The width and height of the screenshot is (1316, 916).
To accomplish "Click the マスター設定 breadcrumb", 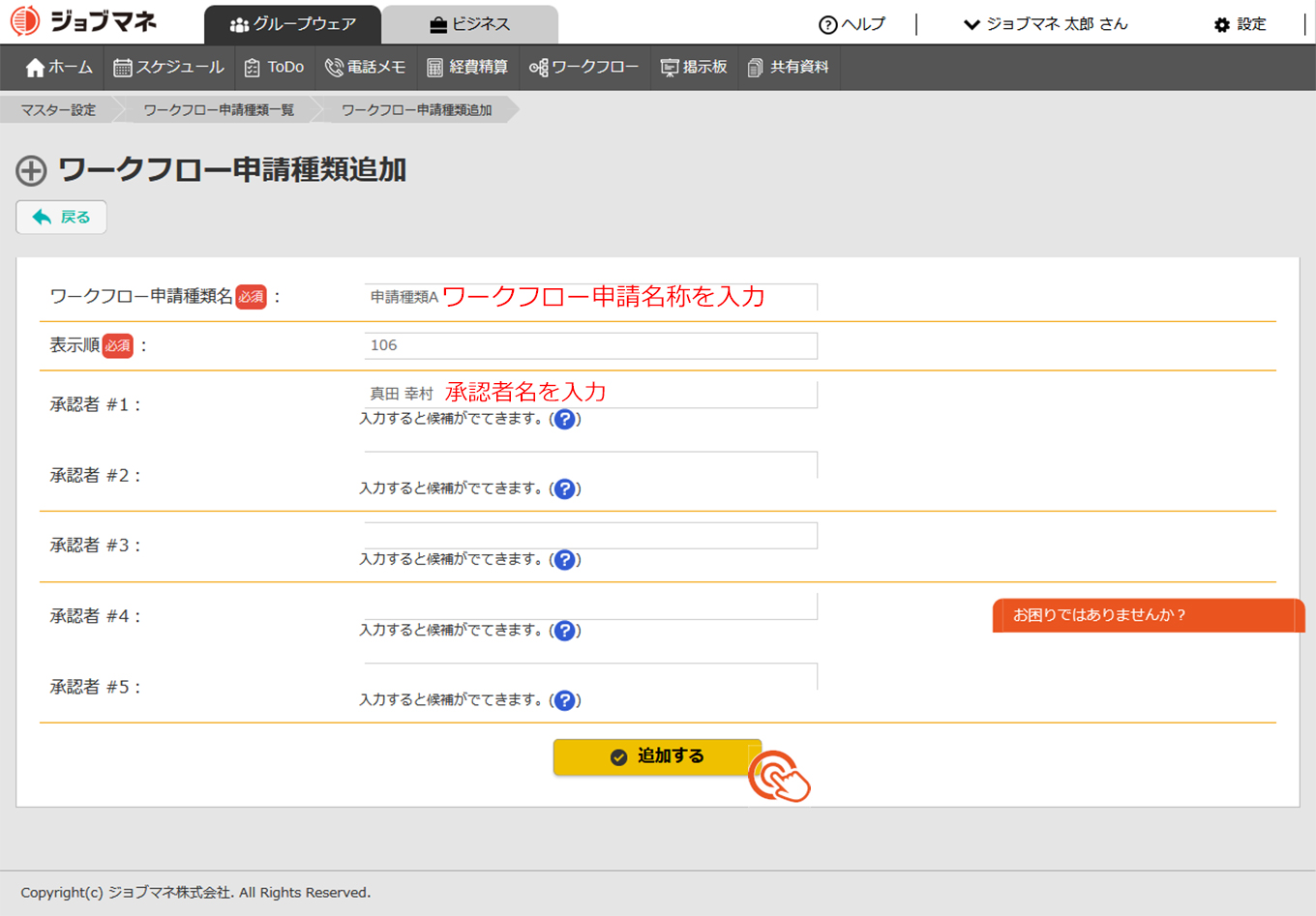I will [x=58, y=110].
